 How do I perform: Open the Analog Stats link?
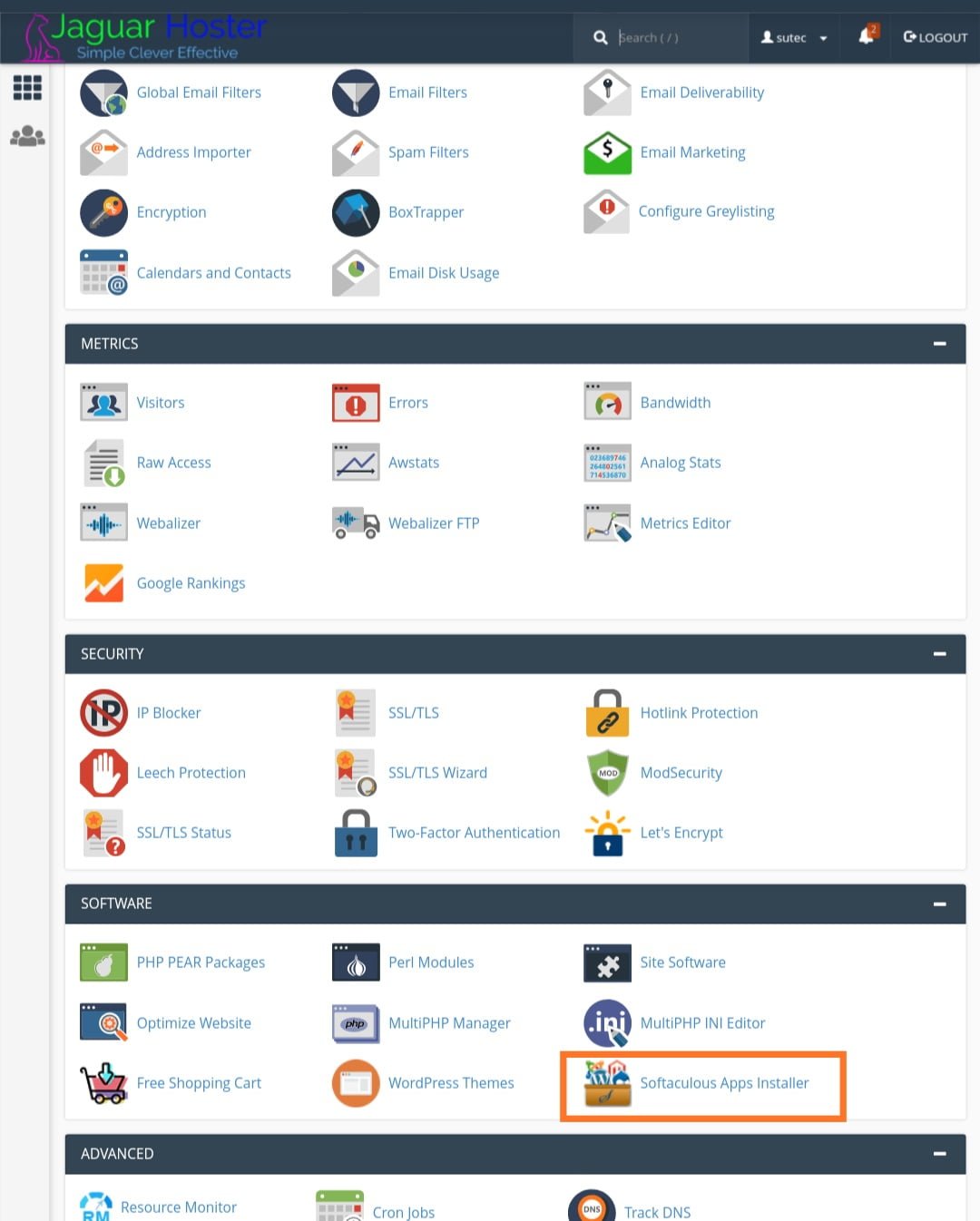point(681,463)
